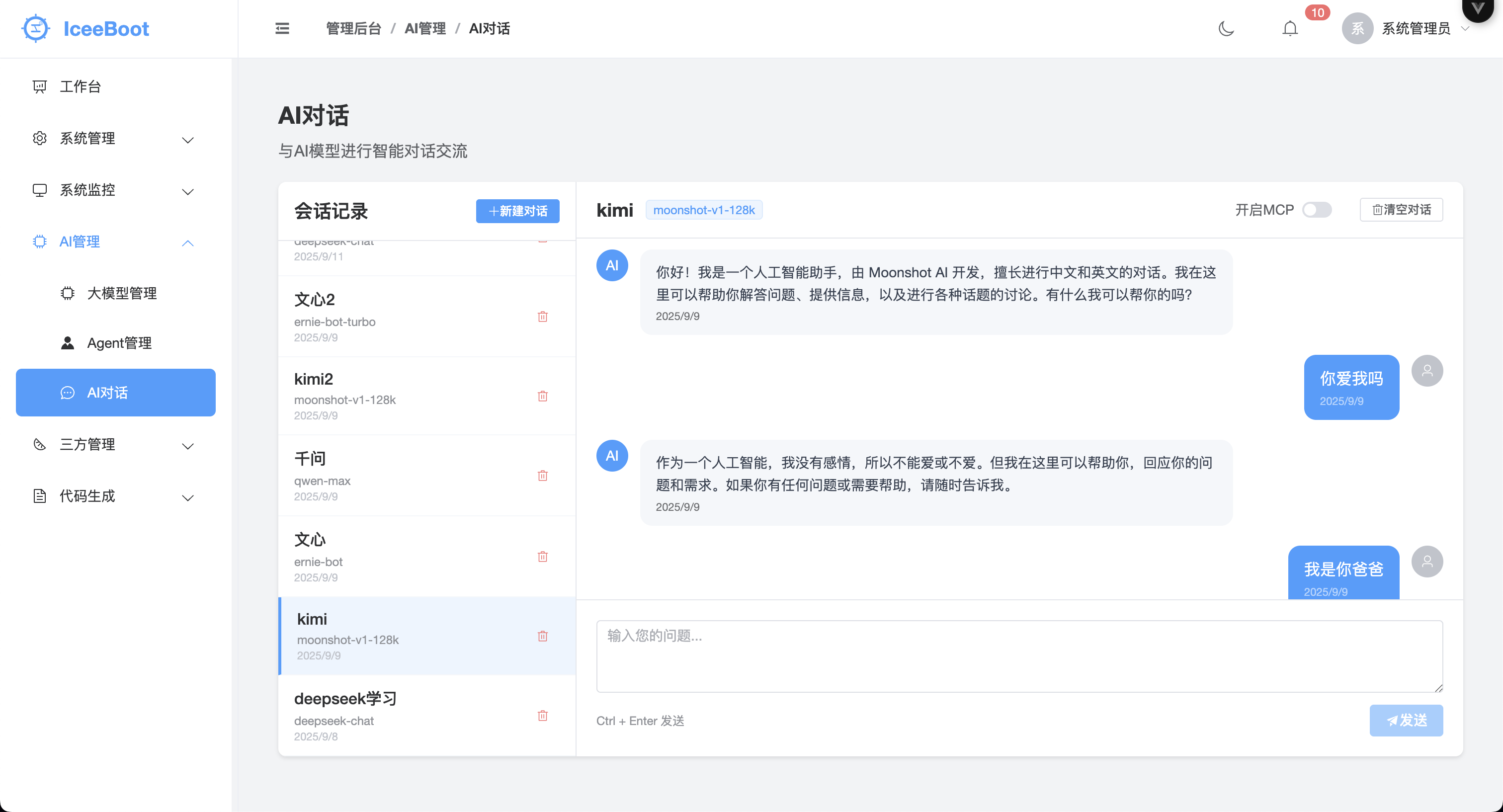Image resolution: width=1503 pixels, height=812 pixels.
Task: Click the 系统监控 monitor icon
Action: (x=39, y=190)
